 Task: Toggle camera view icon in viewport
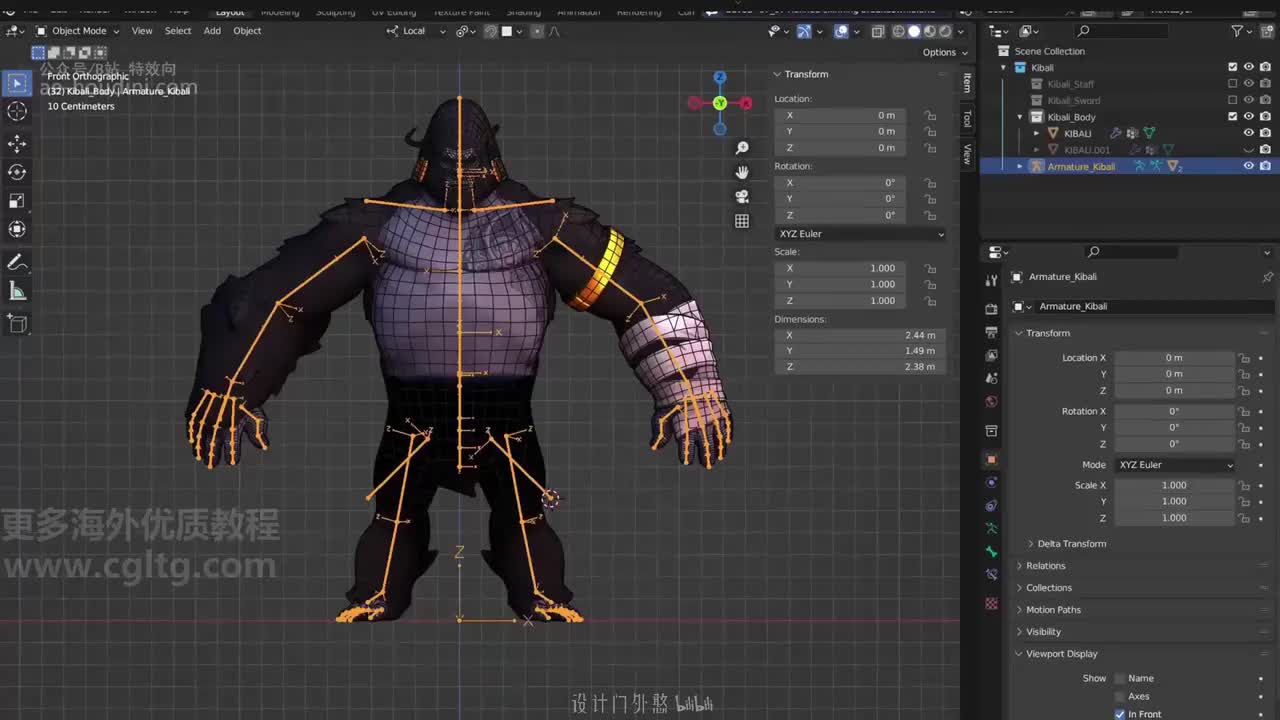[x=742, y=197]
